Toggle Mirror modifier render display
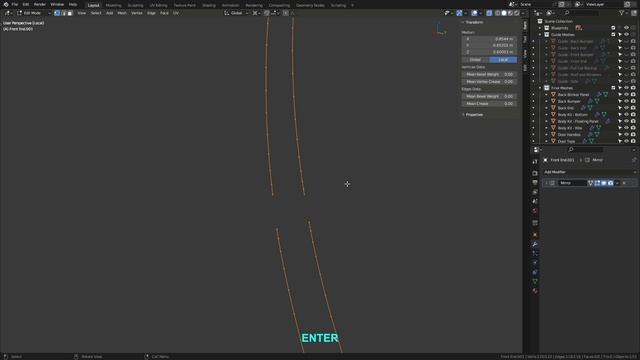The height and width of the screenshot is (360, 640). point(610,183)
